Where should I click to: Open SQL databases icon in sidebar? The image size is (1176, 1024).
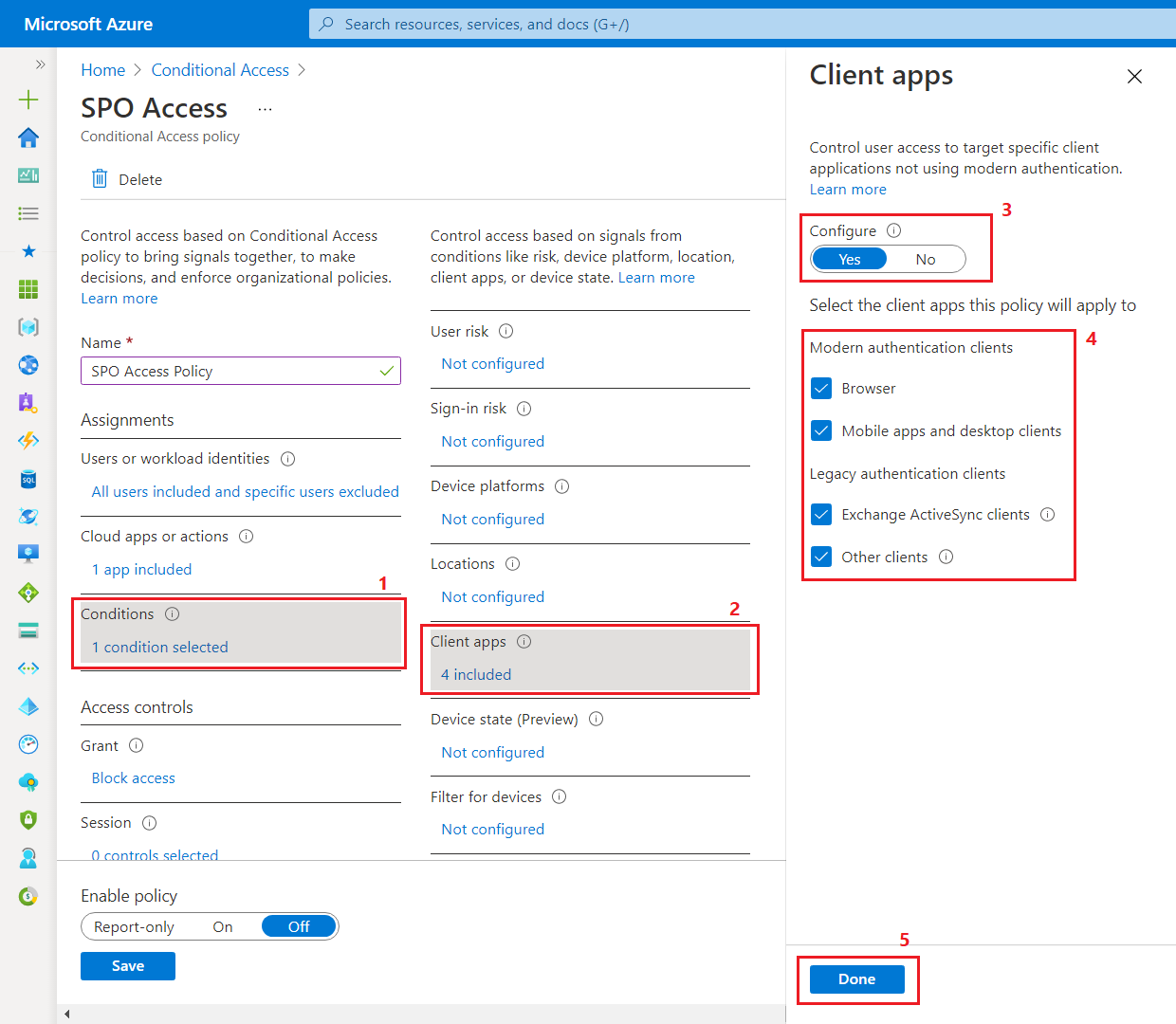(28, 479)
